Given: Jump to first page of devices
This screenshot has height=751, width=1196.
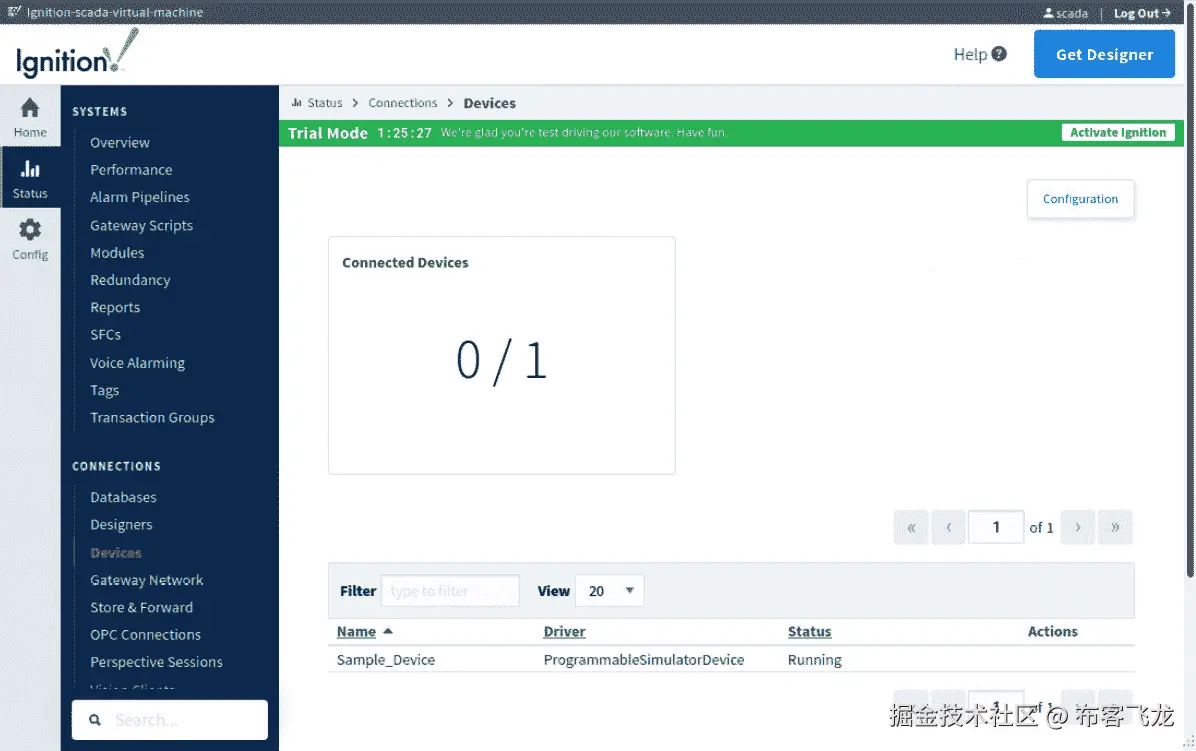Looking at the screenshot, I should click(x=911, y=527).
